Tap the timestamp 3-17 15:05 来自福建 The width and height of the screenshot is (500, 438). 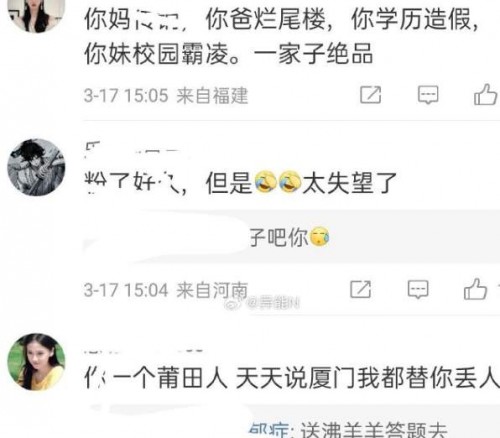166,95
